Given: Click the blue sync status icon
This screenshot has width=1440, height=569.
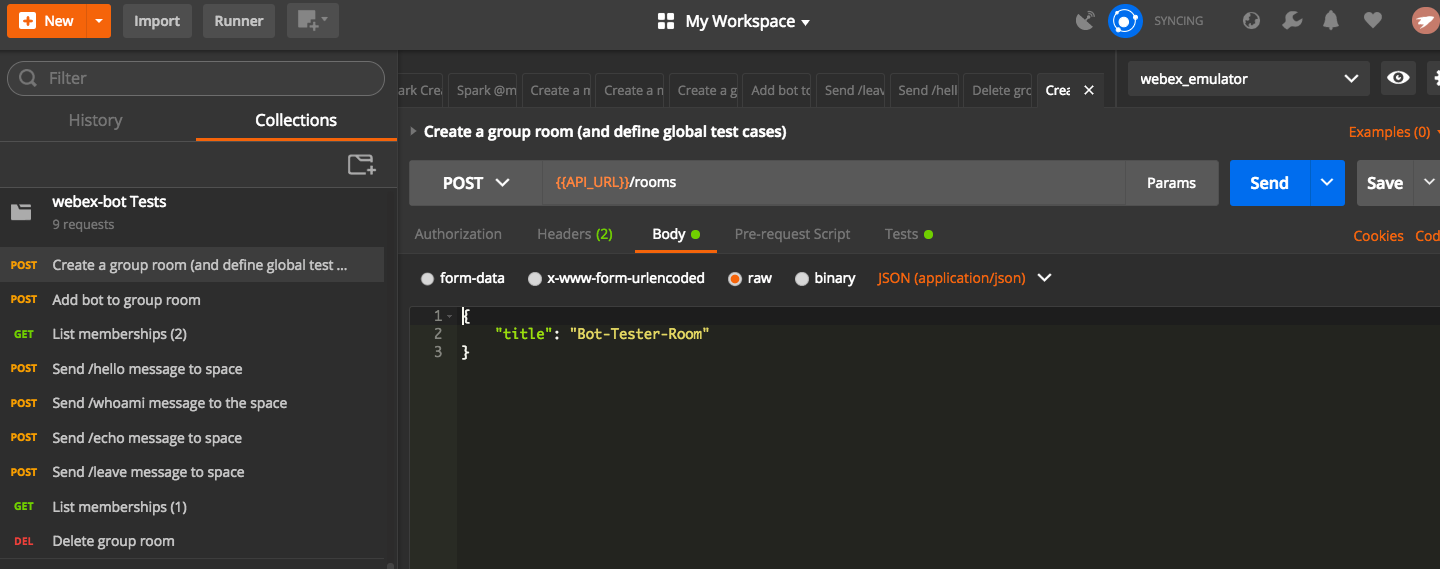Looking at the screenshot, I should [x=1125, y=21].
